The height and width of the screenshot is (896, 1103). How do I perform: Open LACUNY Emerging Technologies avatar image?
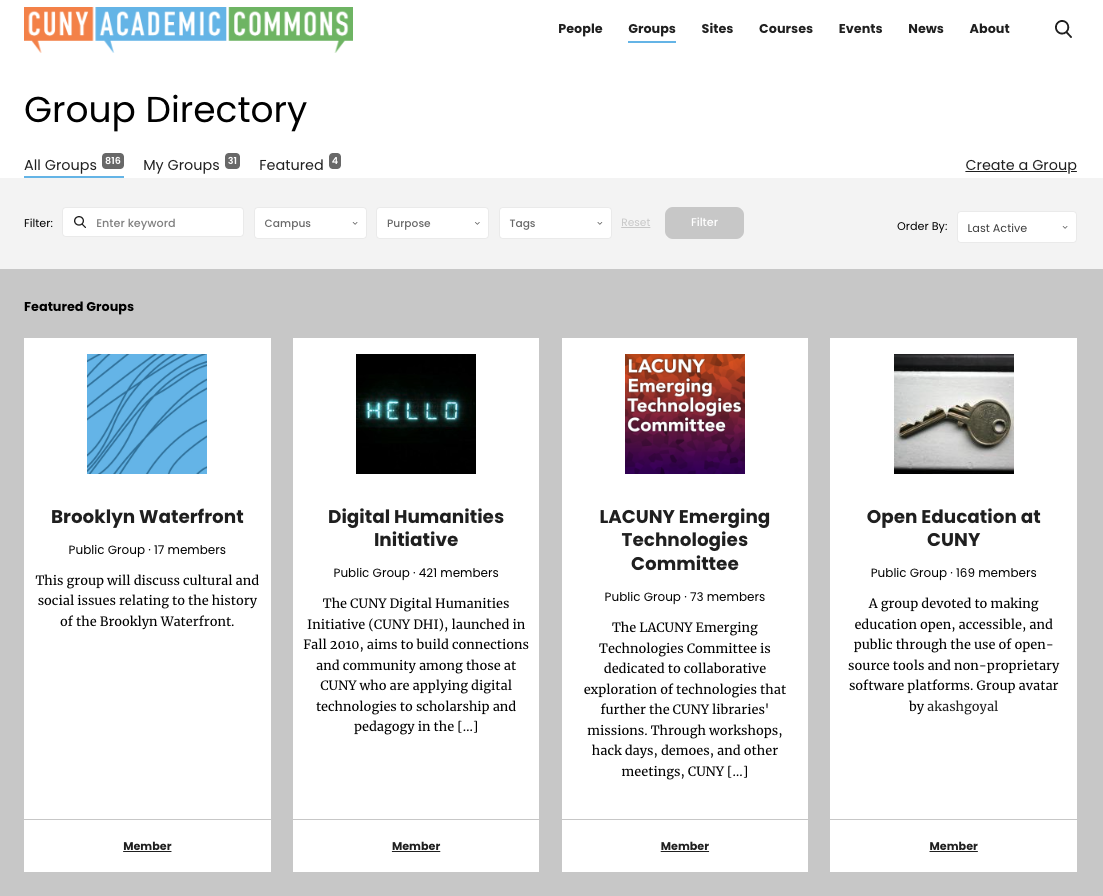684,414
